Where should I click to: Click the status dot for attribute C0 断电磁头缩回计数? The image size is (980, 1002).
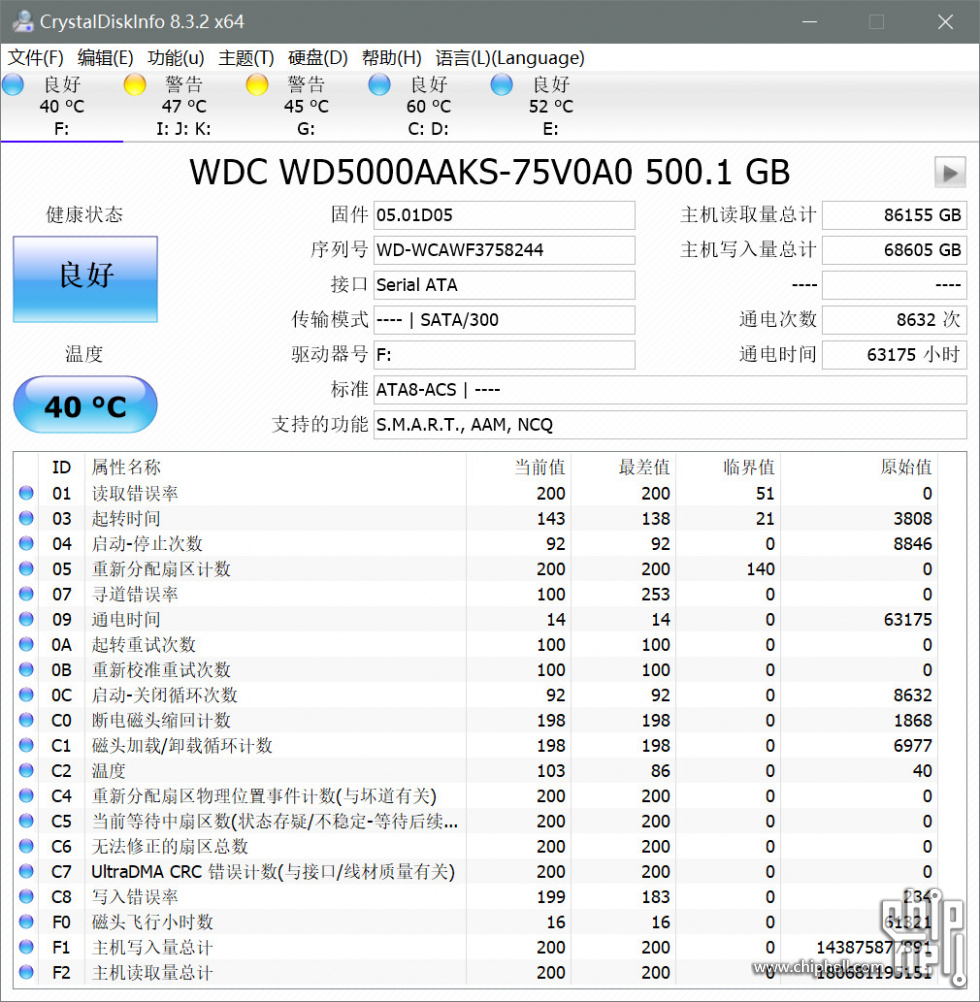(x=26, y=720)
